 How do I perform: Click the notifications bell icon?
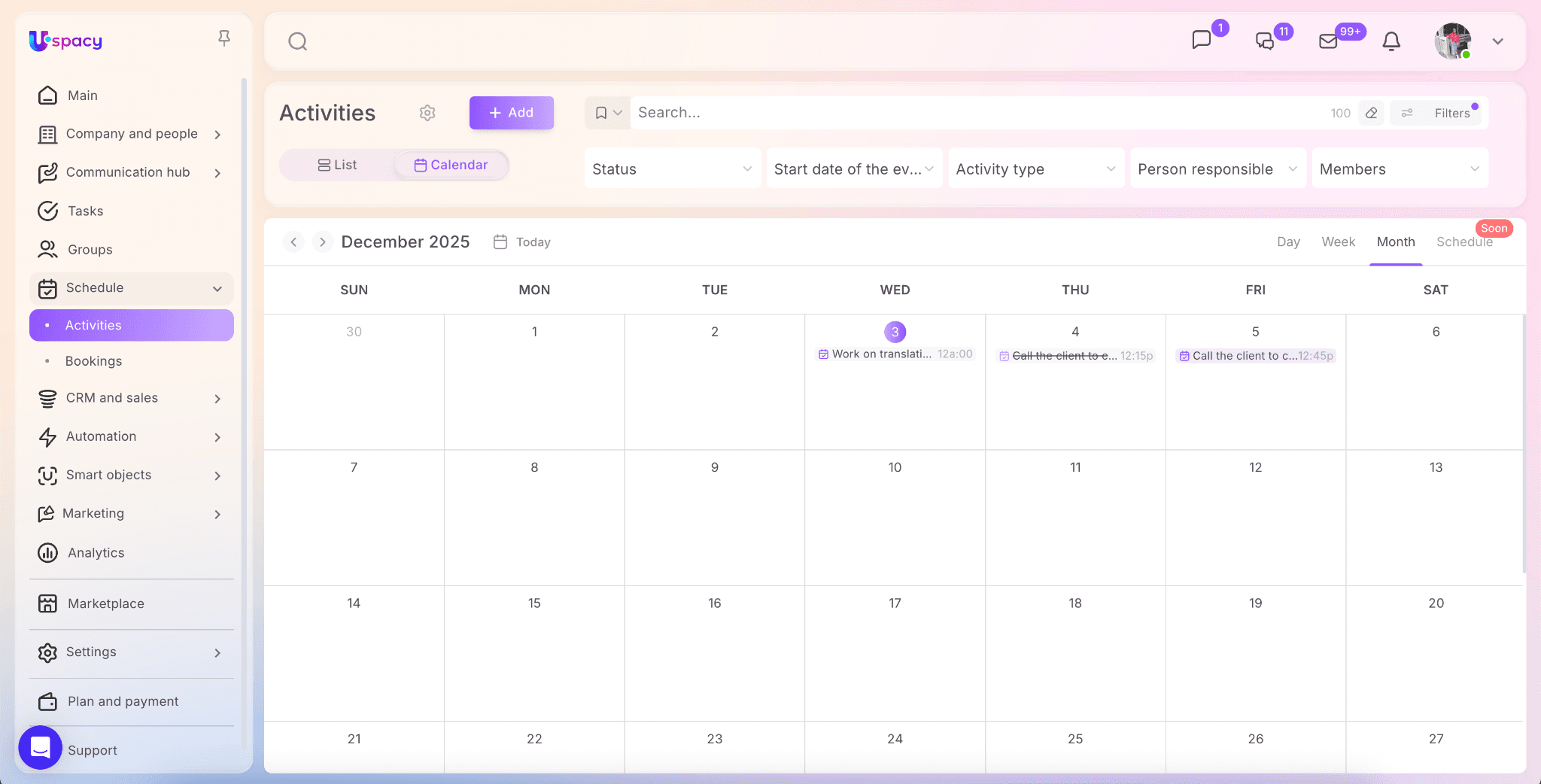pyautogui.click(x=1391, y=41)
